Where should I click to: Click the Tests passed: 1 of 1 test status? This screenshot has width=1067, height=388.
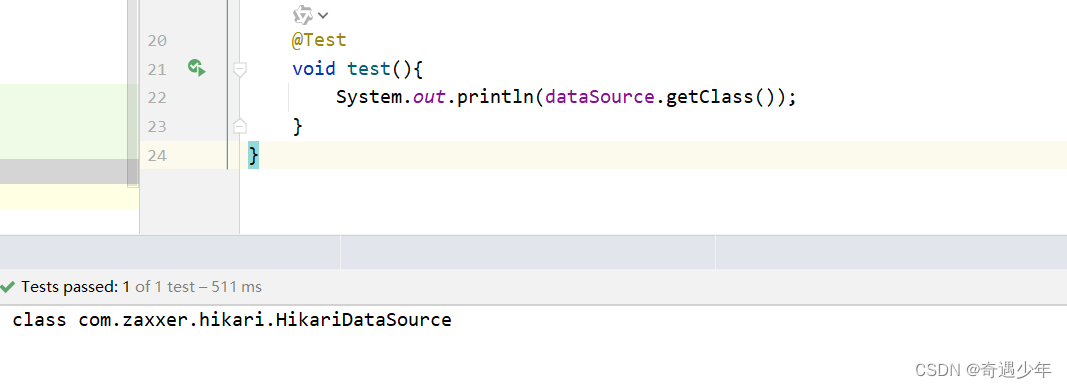point(141,287)
